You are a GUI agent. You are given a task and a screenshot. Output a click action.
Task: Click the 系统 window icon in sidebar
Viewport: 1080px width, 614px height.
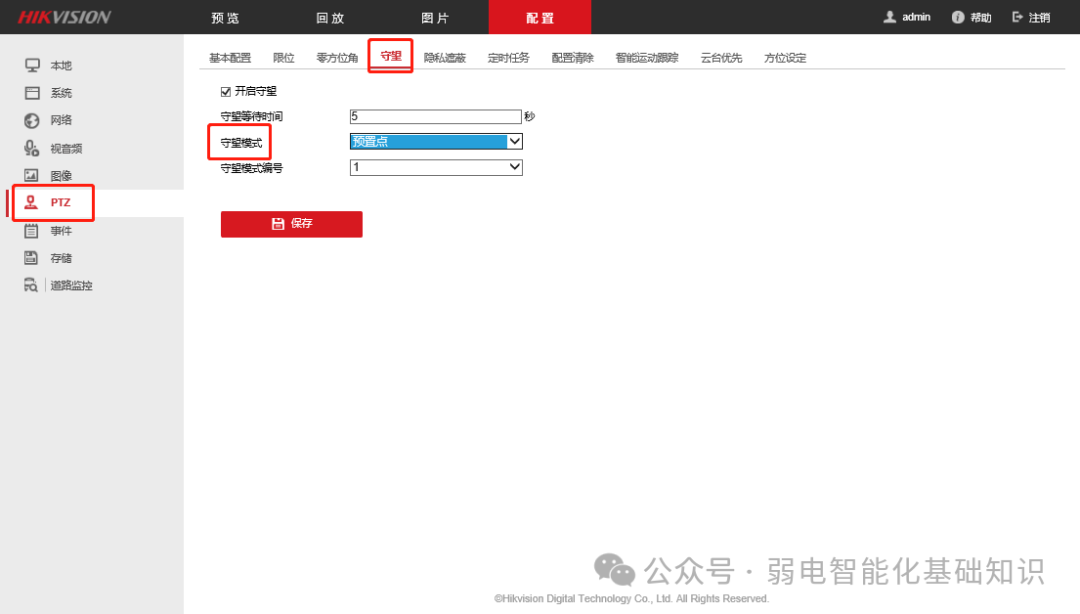coord(32,93)
